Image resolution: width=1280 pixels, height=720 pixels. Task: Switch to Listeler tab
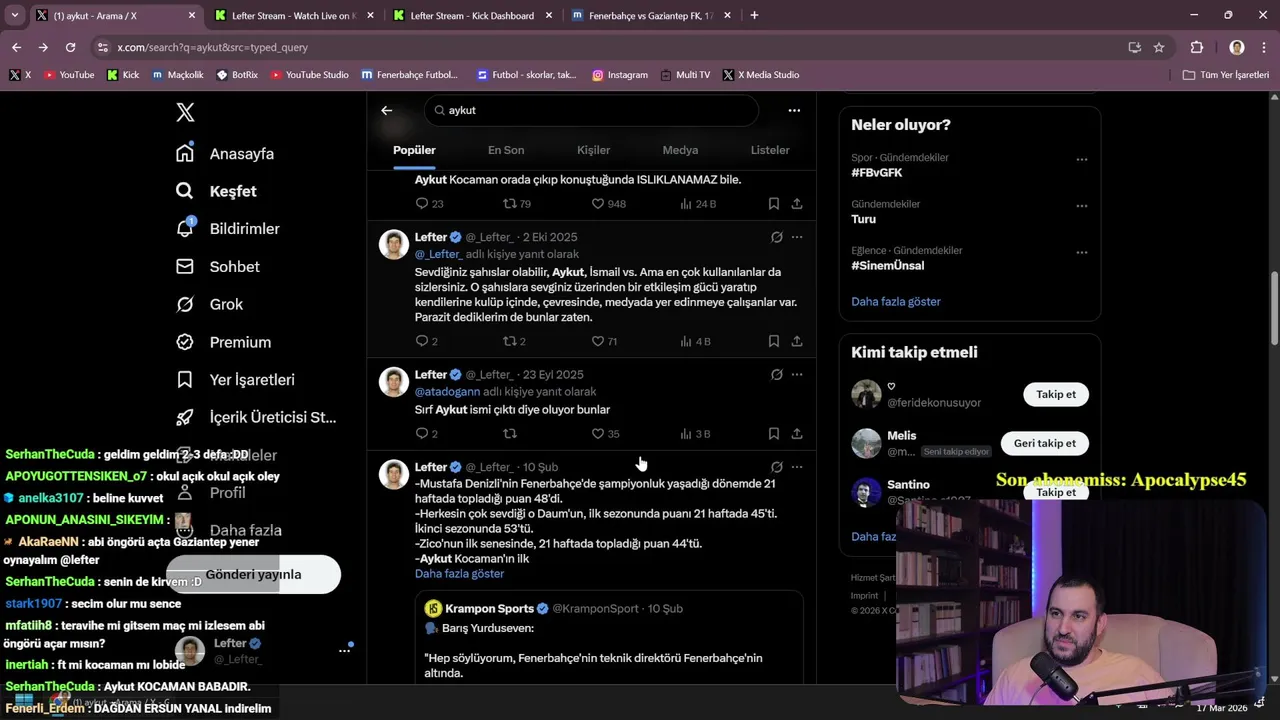770,150
